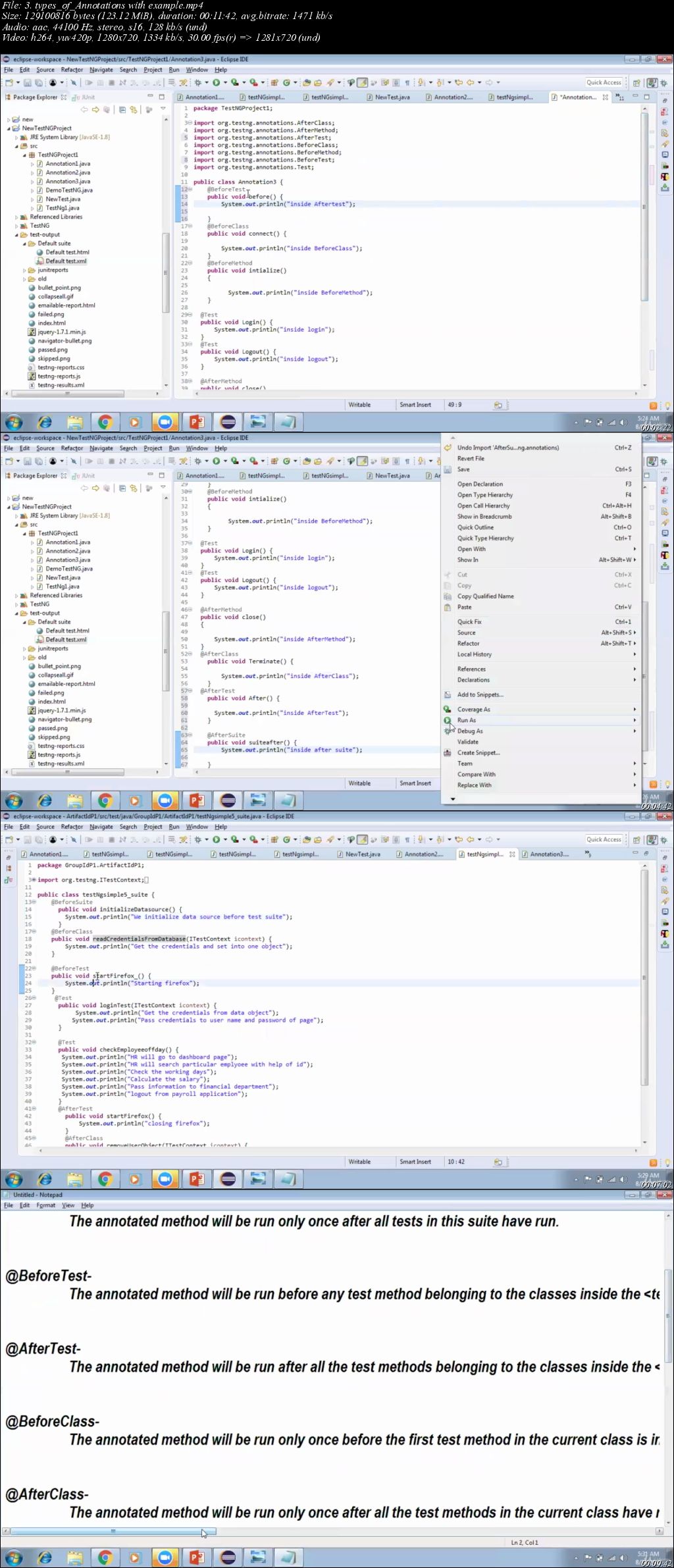The image size is (674, 1568).
Task: Show the 11 hidden editor tabs list
Action: point(619,97)
